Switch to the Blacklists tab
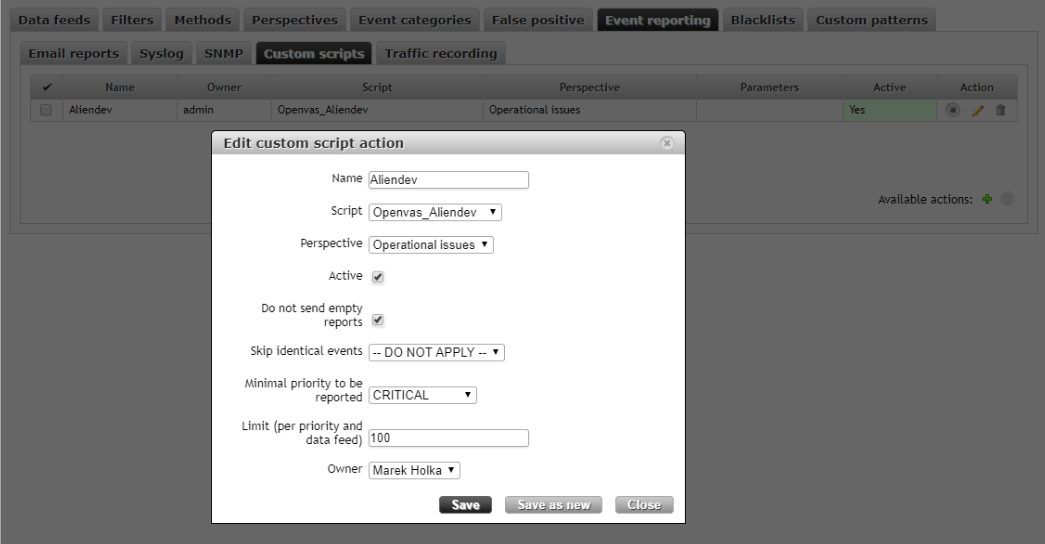 pos(761,20)
